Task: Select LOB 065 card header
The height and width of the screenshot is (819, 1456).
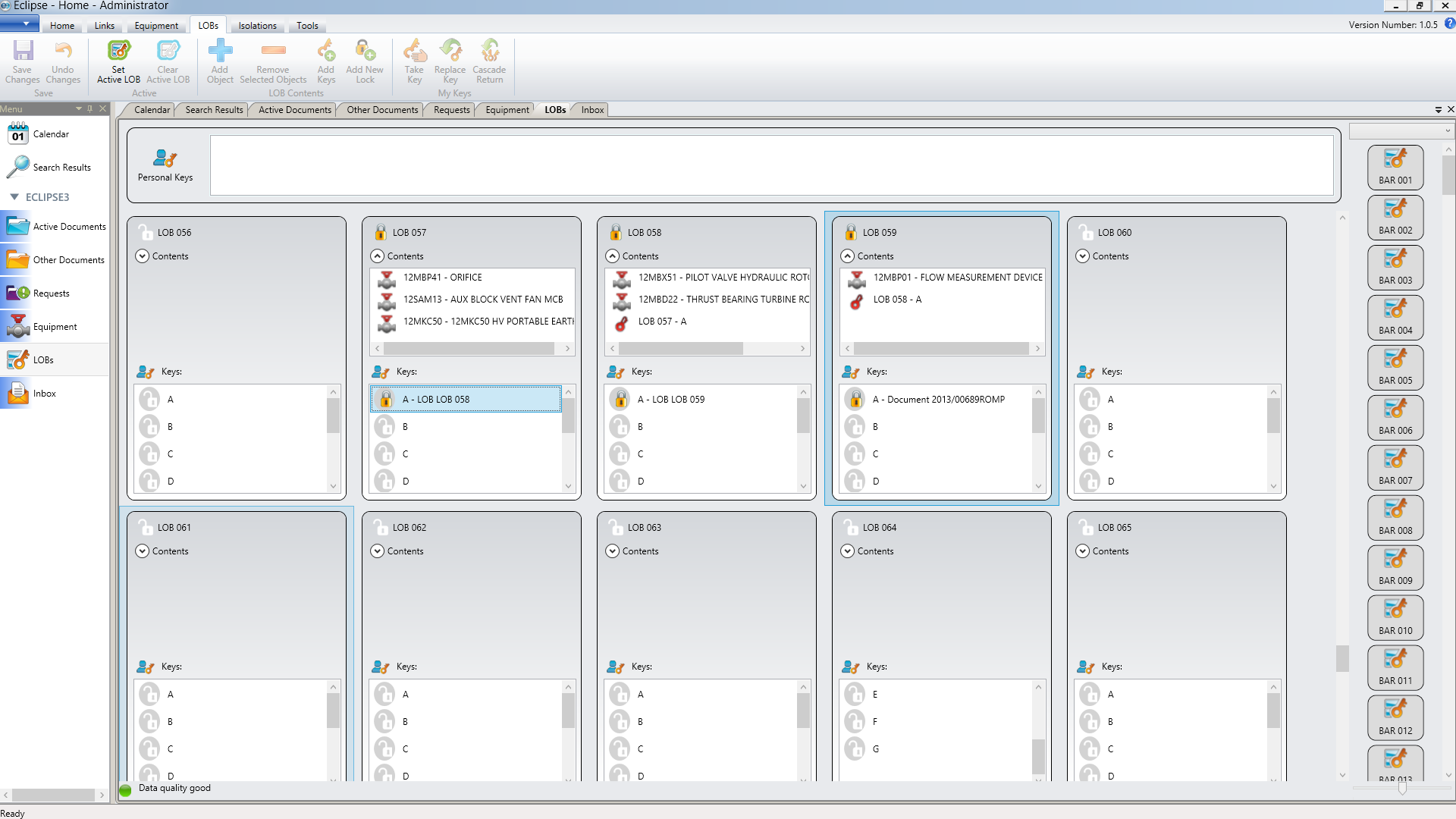Action: tap(1177, 528)
